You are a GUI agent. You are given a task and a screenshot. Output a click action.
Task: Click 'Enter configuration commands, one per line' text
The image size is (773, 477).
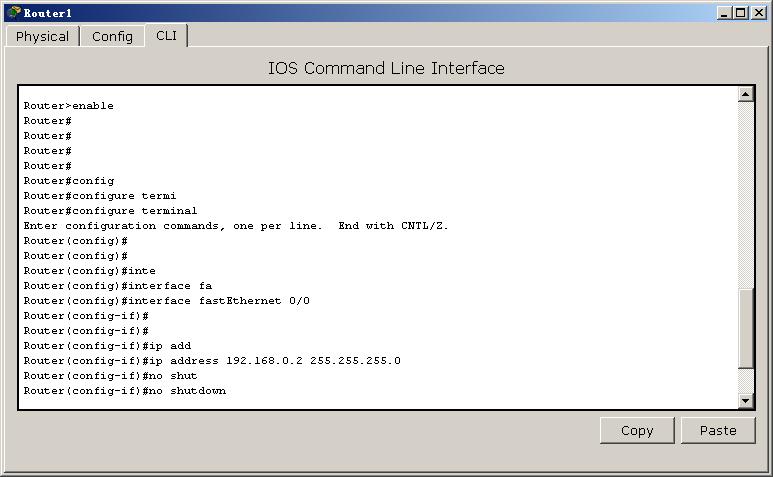[x=173, y=226]
